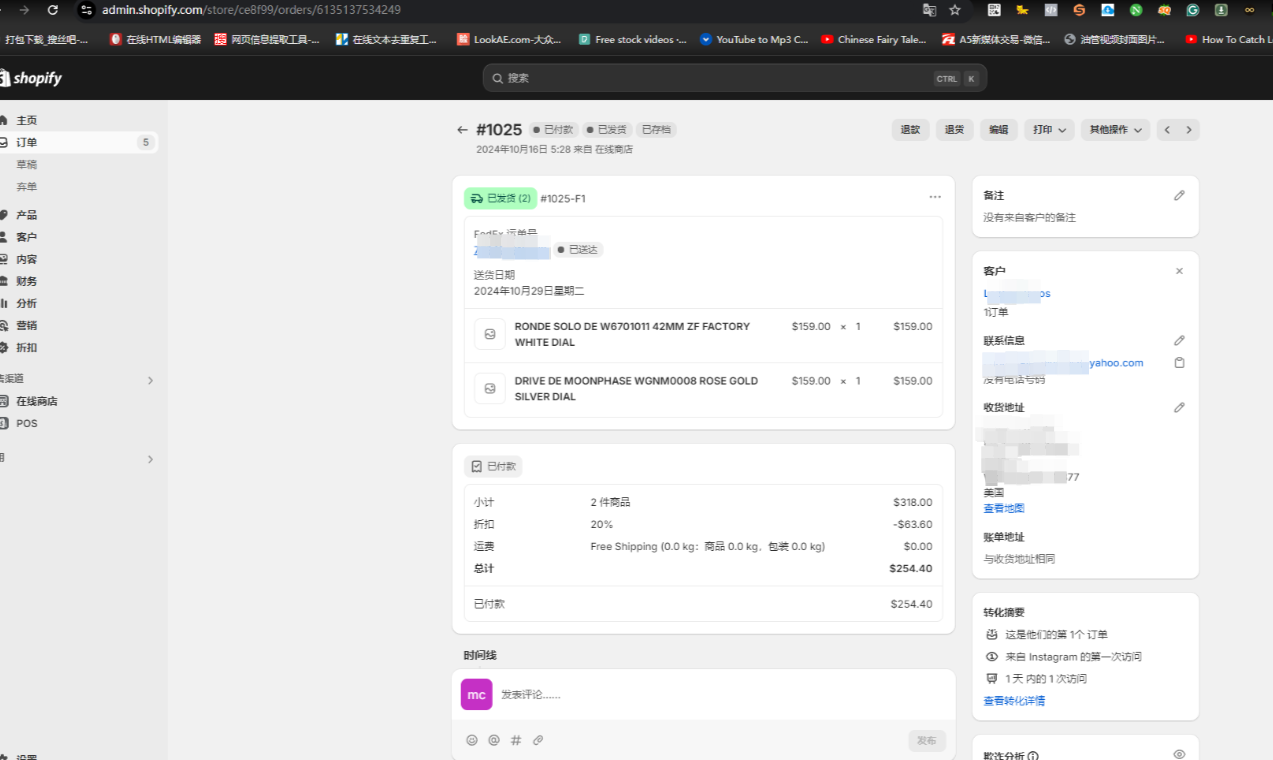The image size is (1273, 760).
Task: Click the mention @ icon in timeline
Action: click(494, 740)
